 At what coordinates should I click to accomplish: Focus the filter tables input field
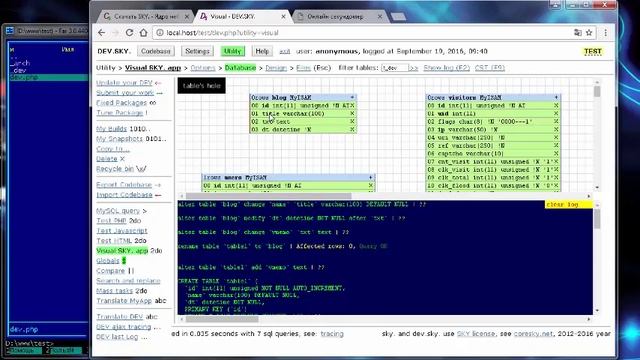coord(394,68)
